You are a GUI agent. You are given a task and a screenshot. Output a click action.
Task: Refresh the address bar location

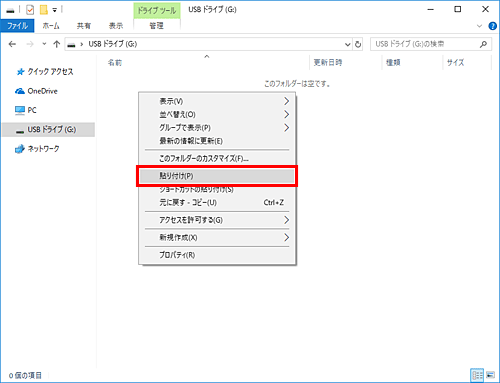358,44
